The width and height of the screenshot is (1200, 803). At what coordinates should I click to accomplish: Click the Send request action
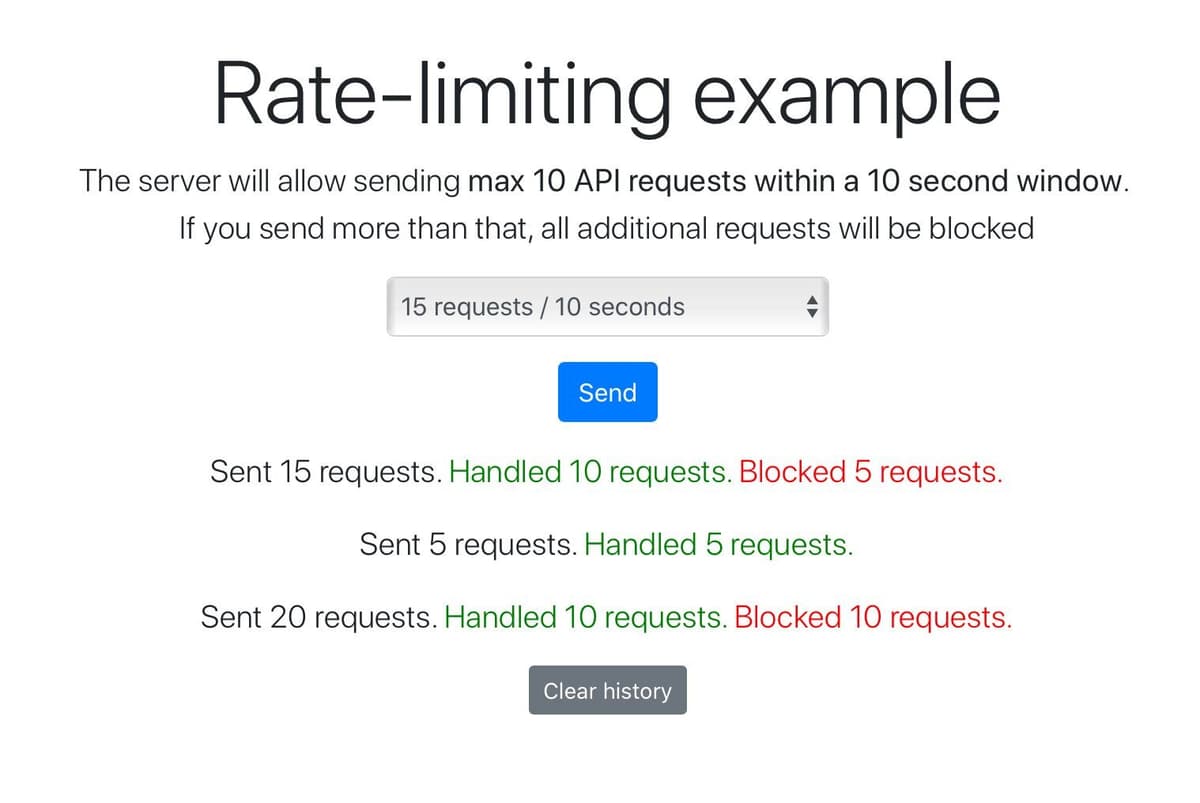pyautogui.click(x=607, y=392)
